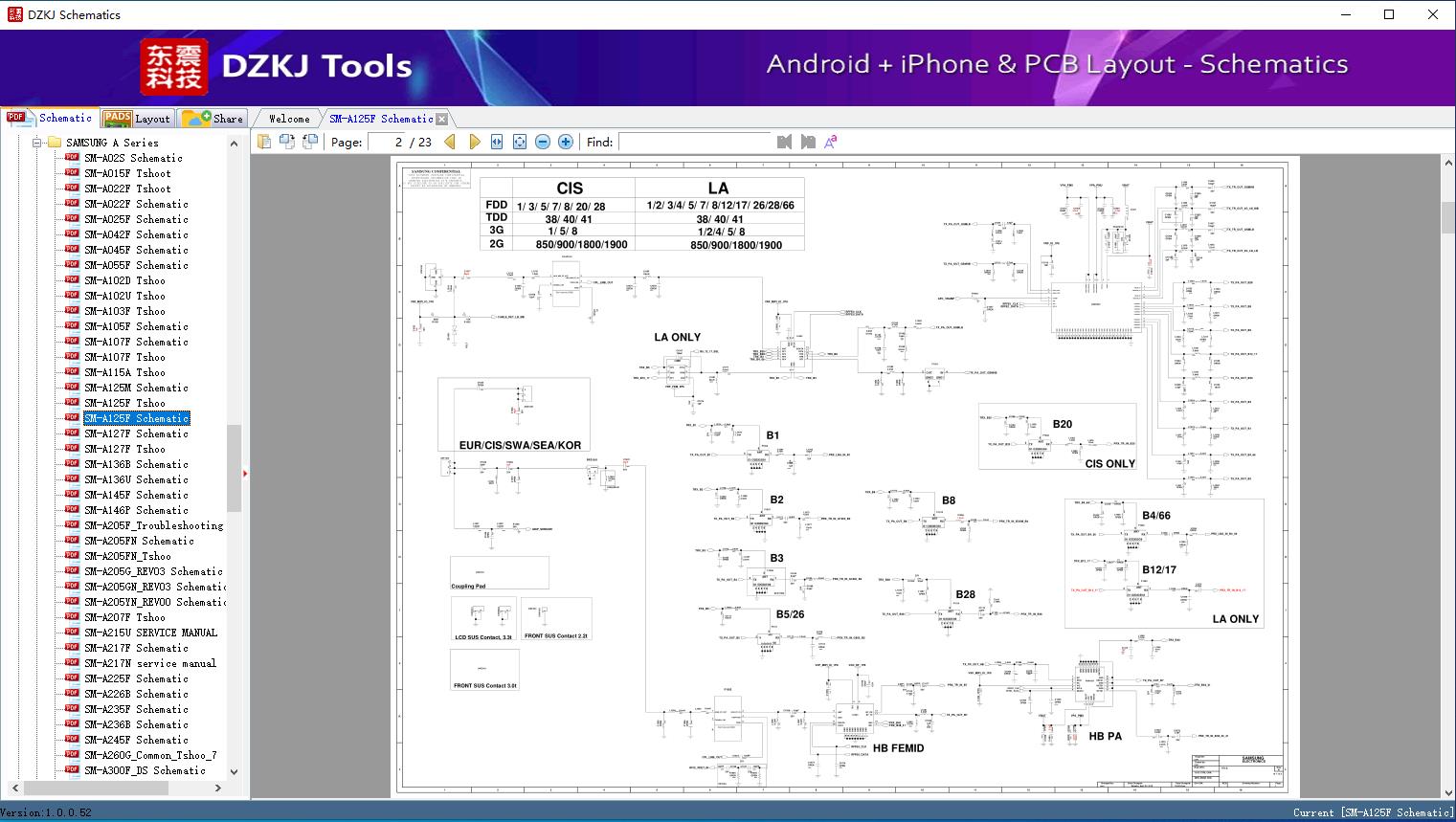This screenshot has height=822, width=1456.
Task: Click the copy document icon in toolbar
Action: pos(264,142)
